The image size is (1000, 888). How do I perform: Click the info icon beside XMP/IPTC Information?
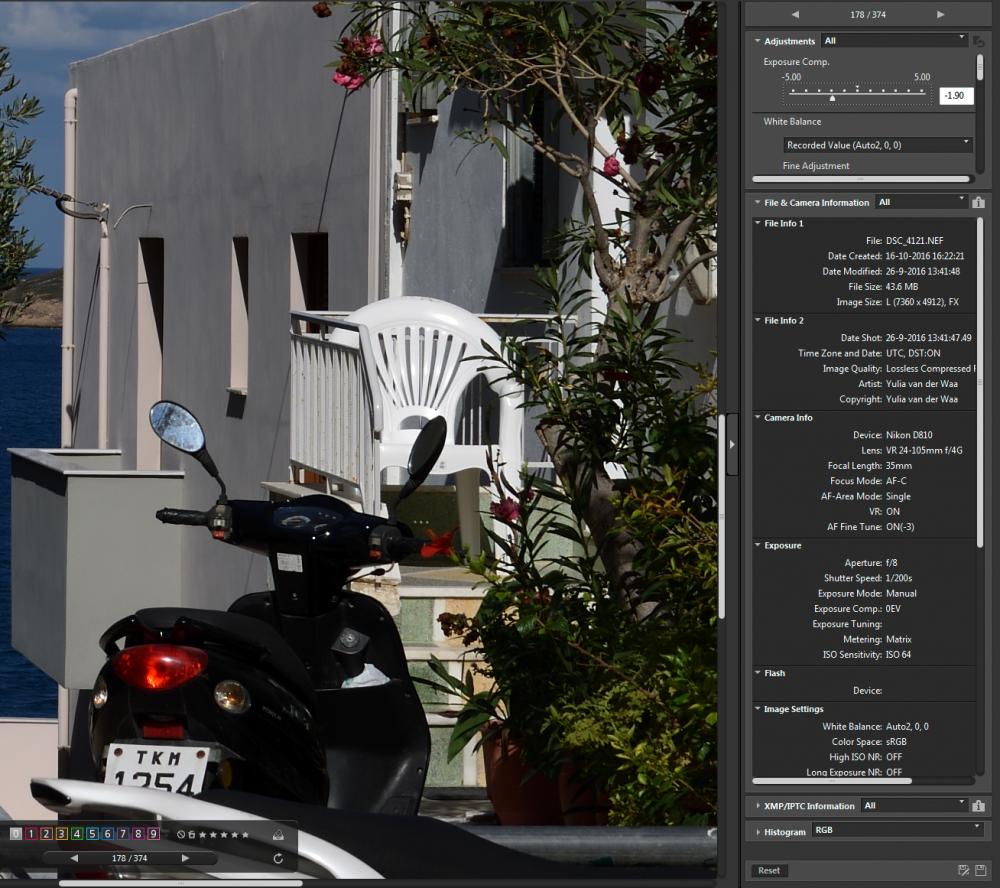[978, 806]
